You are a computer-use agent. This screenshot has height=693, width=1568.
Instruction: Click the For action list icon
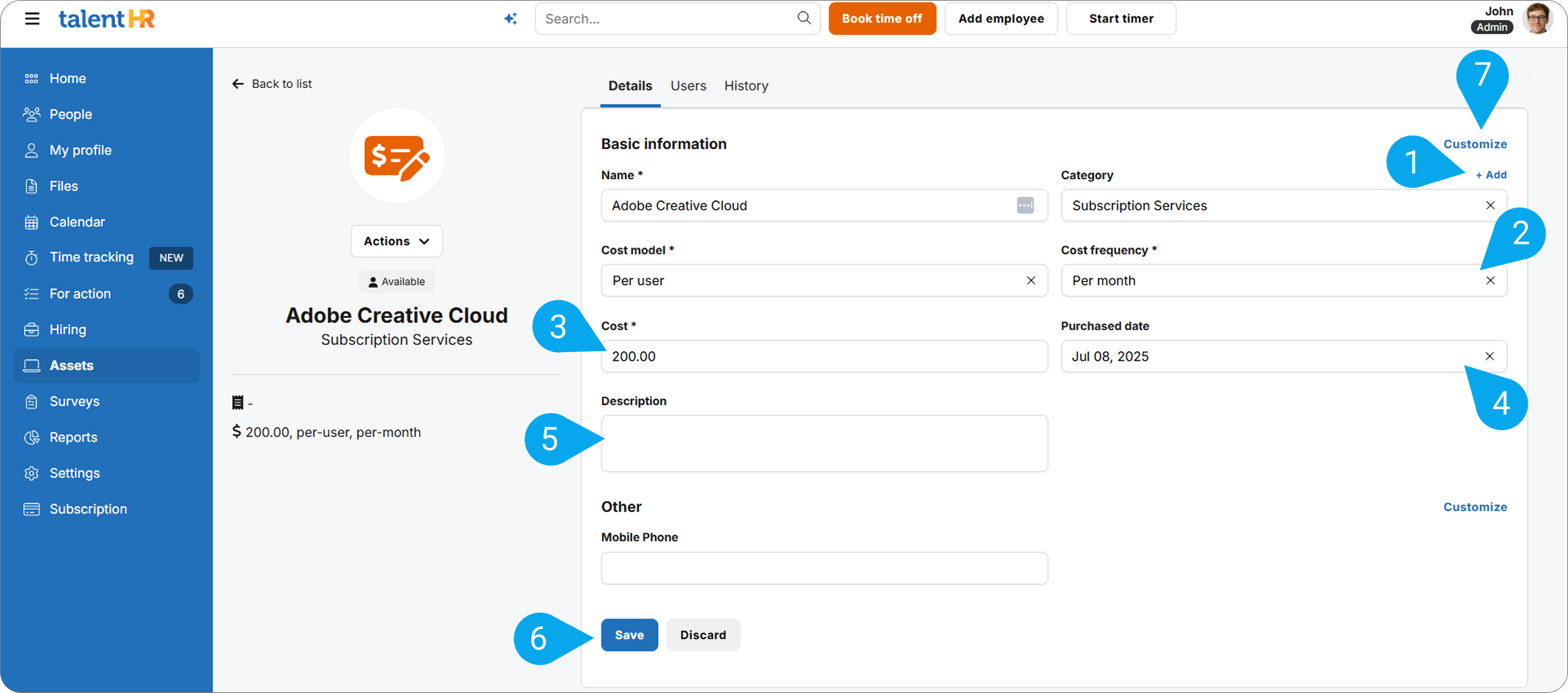pos(31,293)
